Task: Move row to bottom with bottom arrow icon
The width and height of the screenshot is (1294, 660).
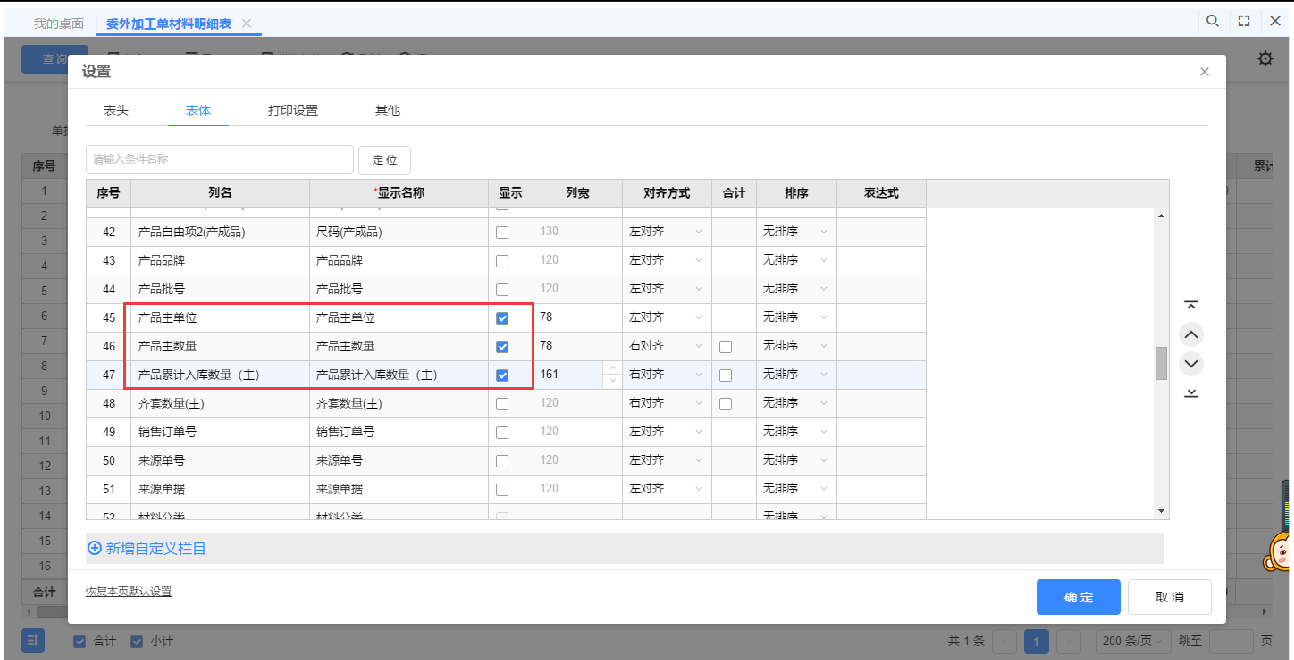Action: [1191, 393]
